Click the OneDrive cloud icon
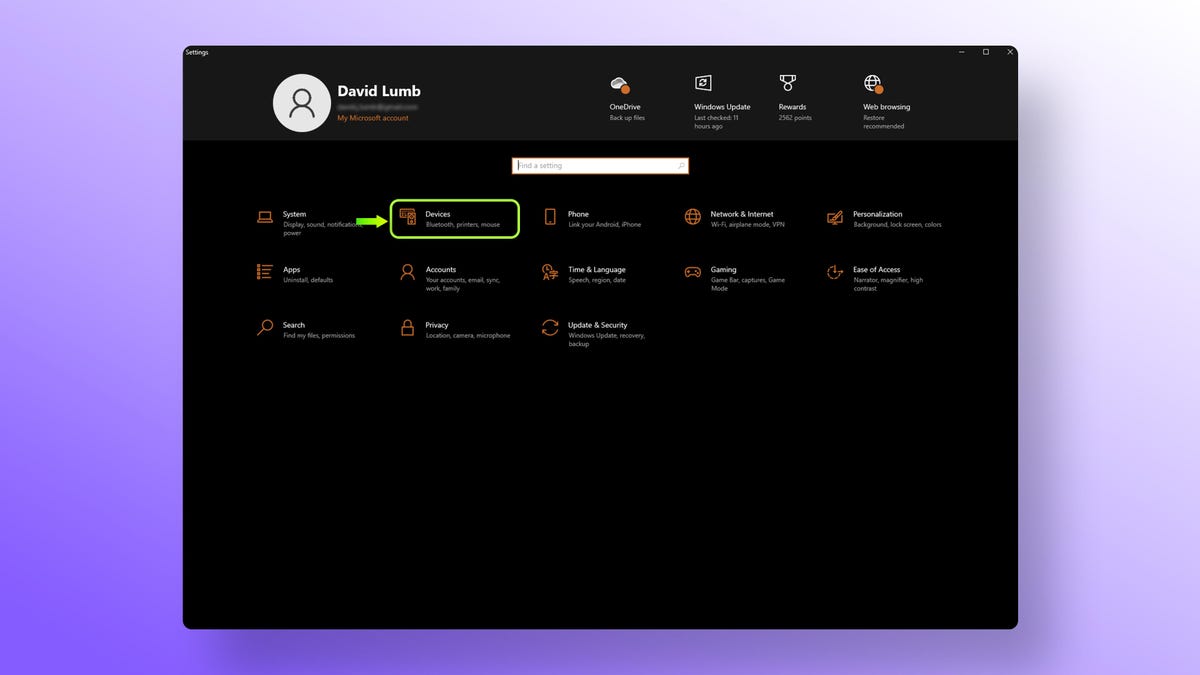The height and width of the screenshot is (675, 1200). point(621,85)
